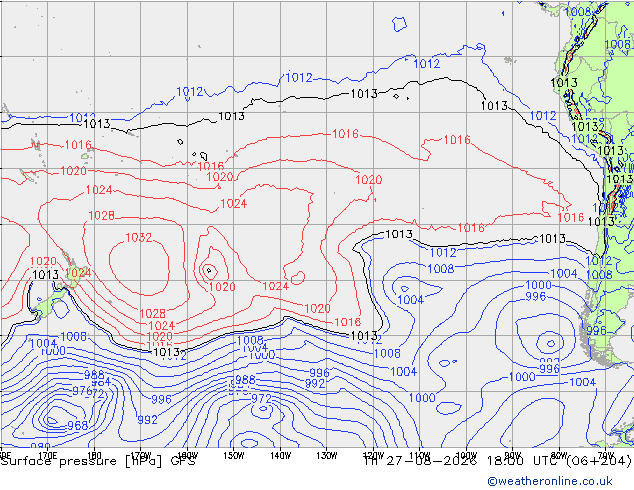Click the 110W longitude axis label
The width and height of the screenshot is (634, 490).
pos(420,456)
